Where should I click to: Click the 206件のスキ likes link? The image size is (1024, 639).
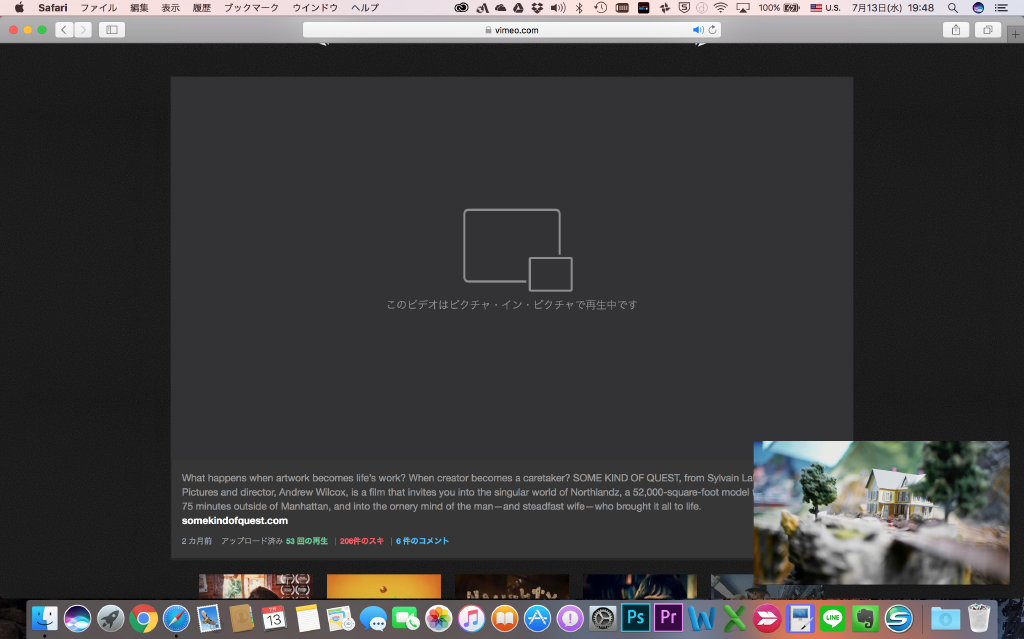click(x=362, y=541)
